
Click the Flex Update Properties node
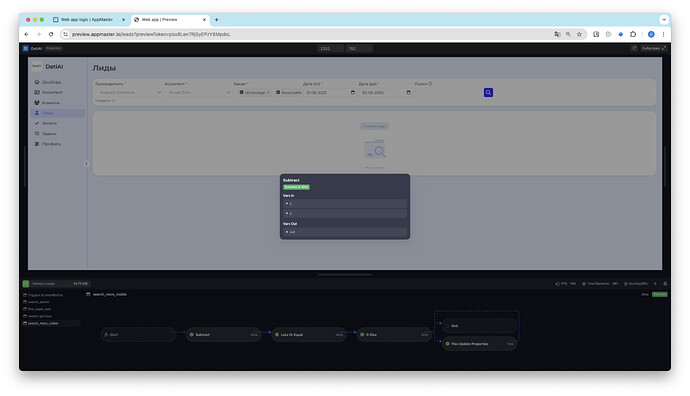pyautogui.click(x=479, y=344)
